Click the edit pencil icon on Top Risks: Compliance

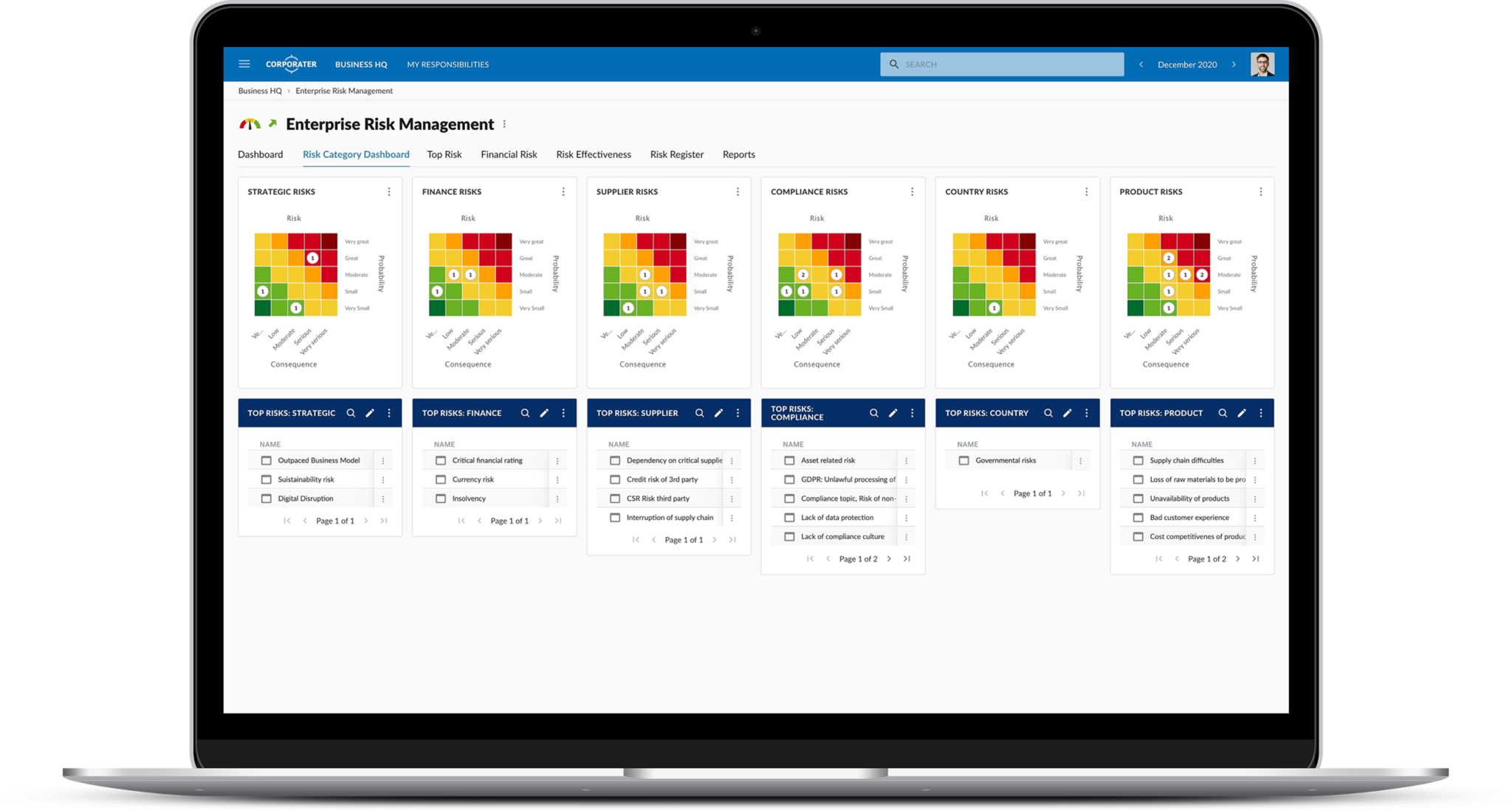[893, 413]
